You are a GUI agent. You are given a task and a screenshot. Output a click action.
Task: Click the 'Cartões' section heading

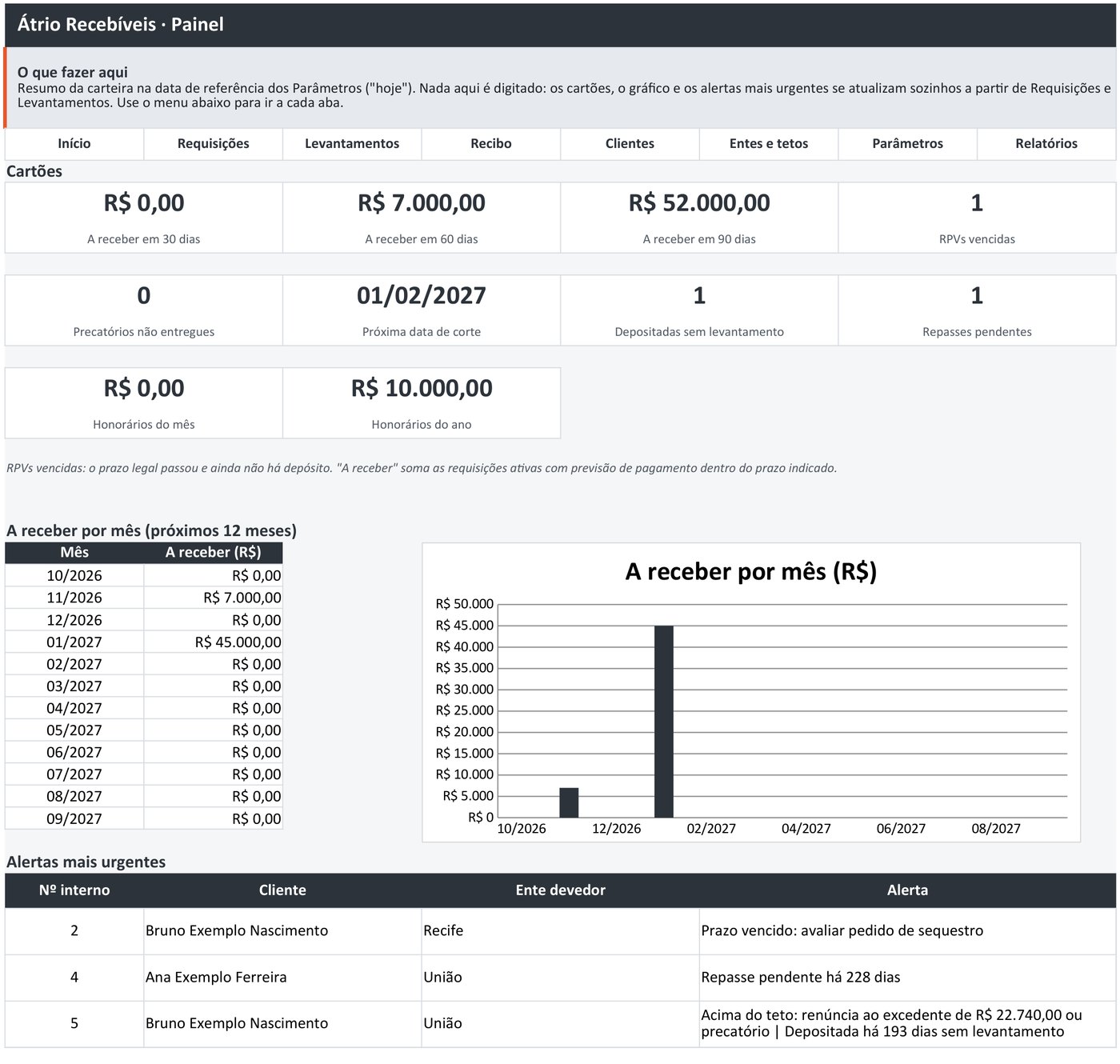34,171
